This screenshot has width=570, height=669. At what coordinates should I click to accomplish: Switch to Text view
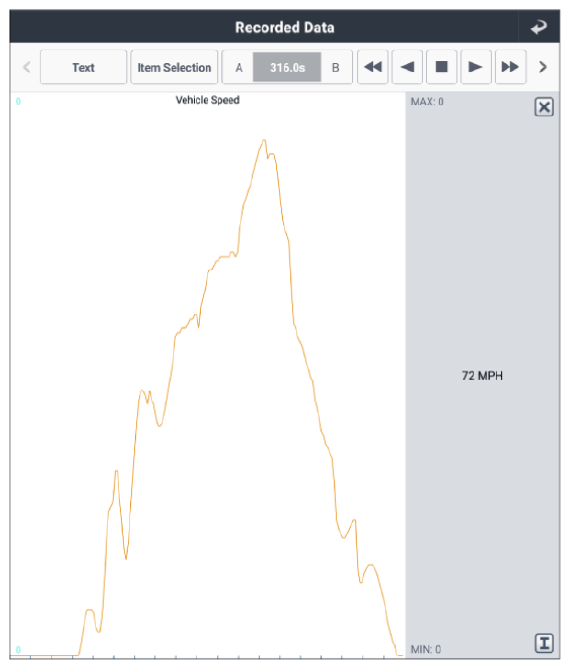click(x=84, y=67)
